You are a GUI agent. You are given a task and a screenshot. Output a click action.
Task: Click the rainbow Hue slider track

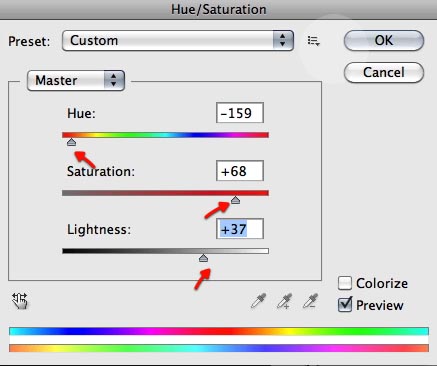[x=165, y=135]
